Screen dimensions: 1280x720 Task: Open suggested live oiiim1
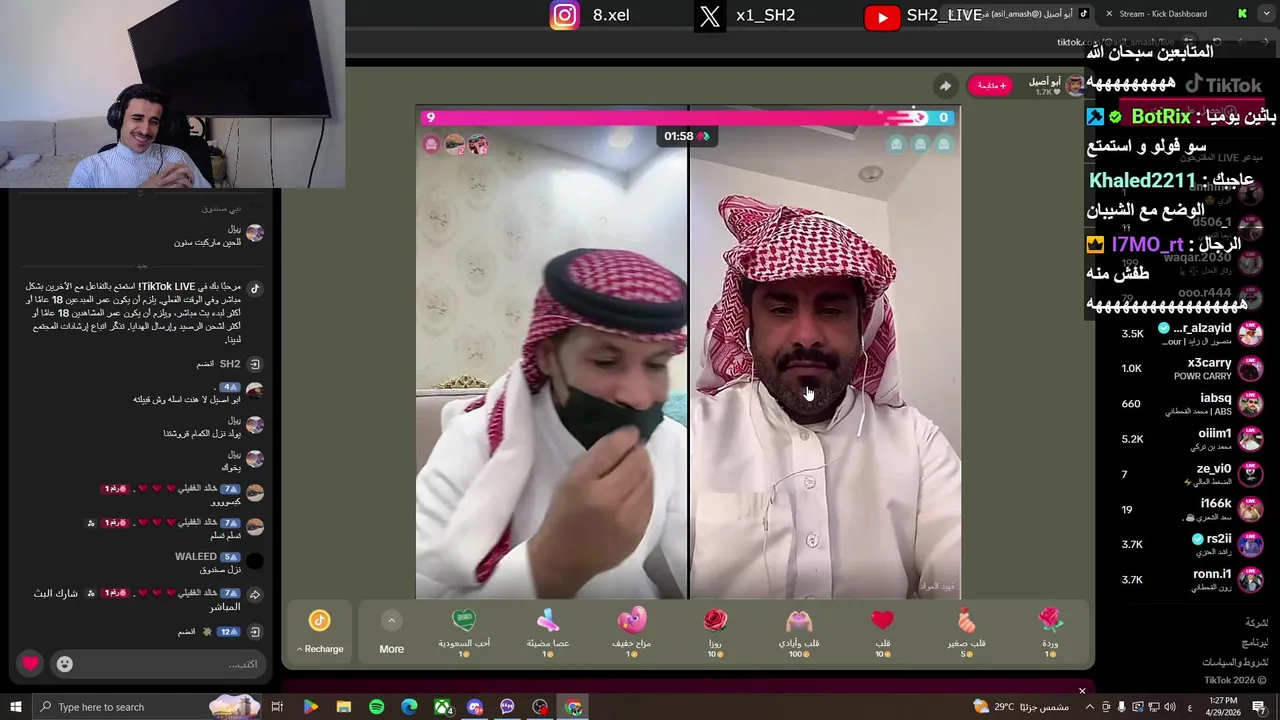(1190, 439)
